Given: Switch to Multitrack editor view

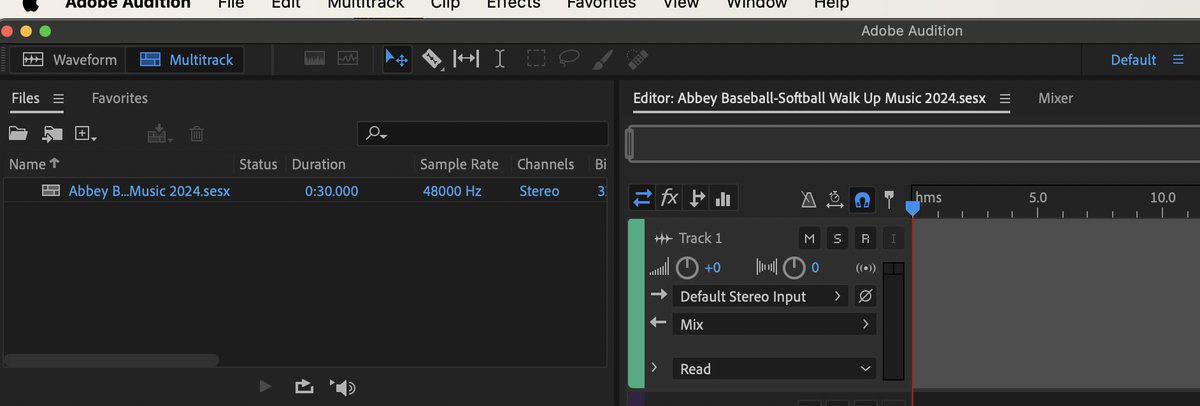Looking at the screenshot, I should [x=186, y=60].
